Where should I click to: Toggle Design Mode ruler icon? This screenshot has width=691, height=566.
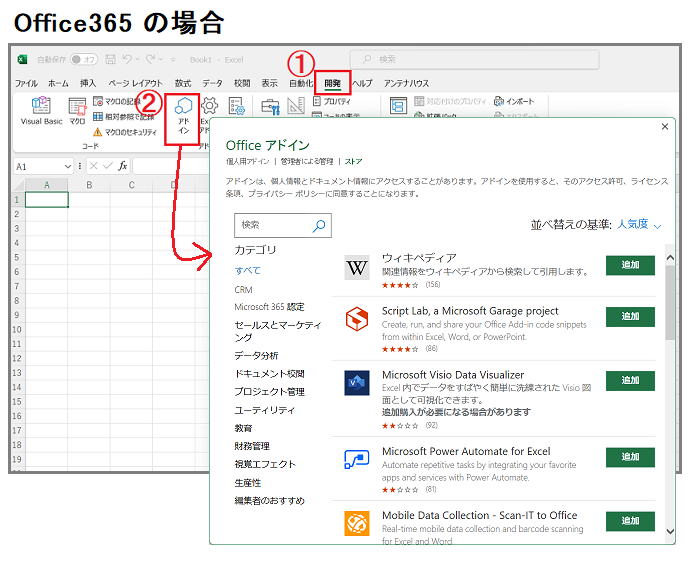click(x=296, y=106)
